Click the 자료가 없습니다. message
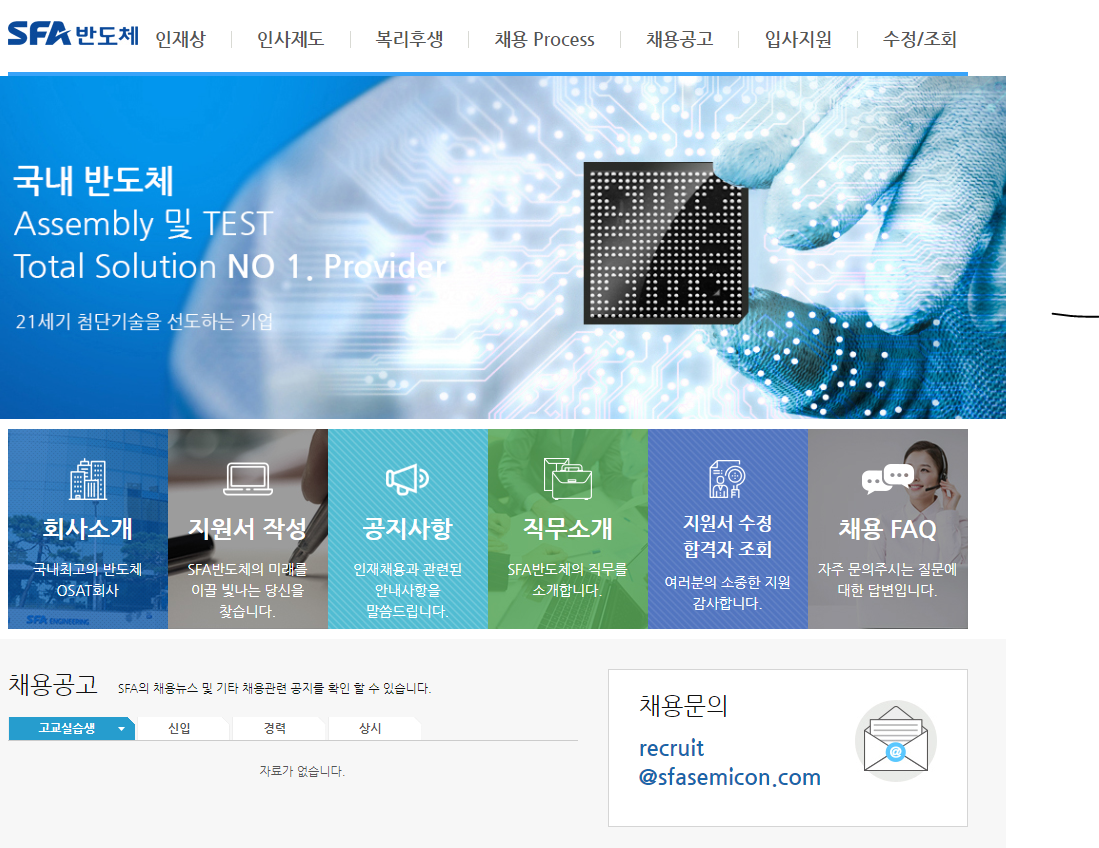 click(x=302, y=771)
